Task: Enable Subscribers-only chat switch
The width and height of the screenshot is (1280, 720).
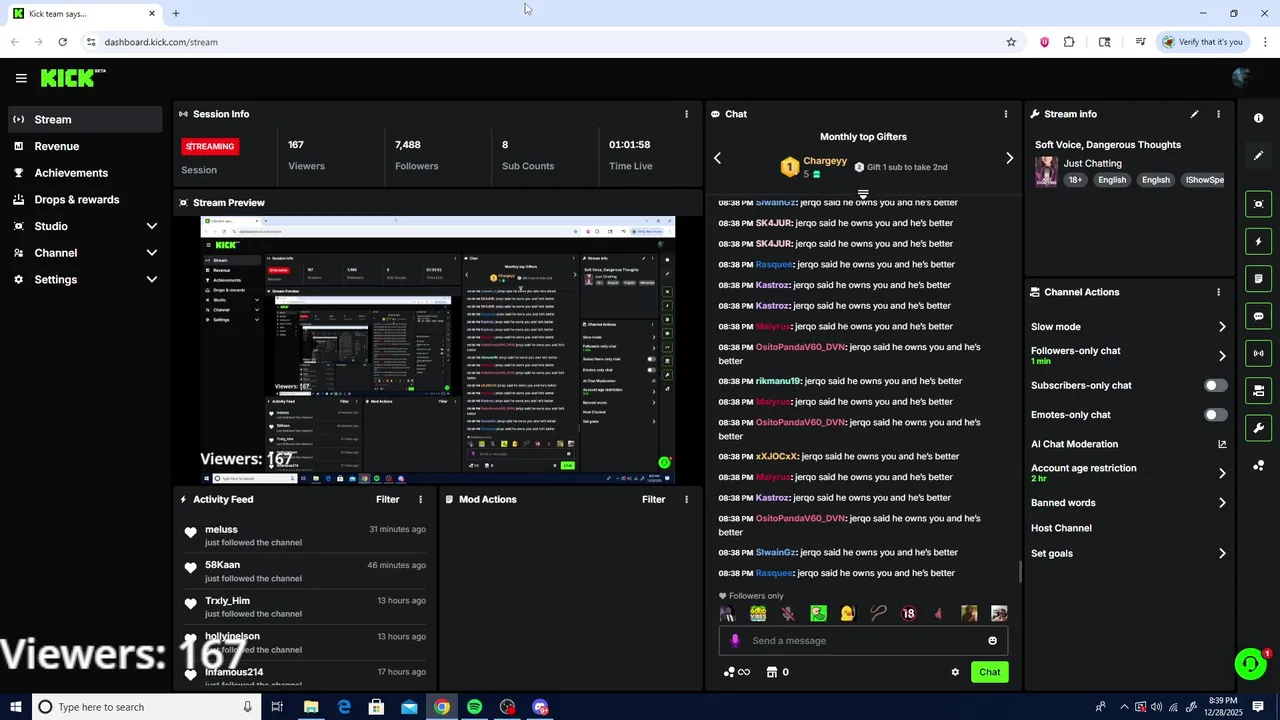Action: coord(1215,385)
